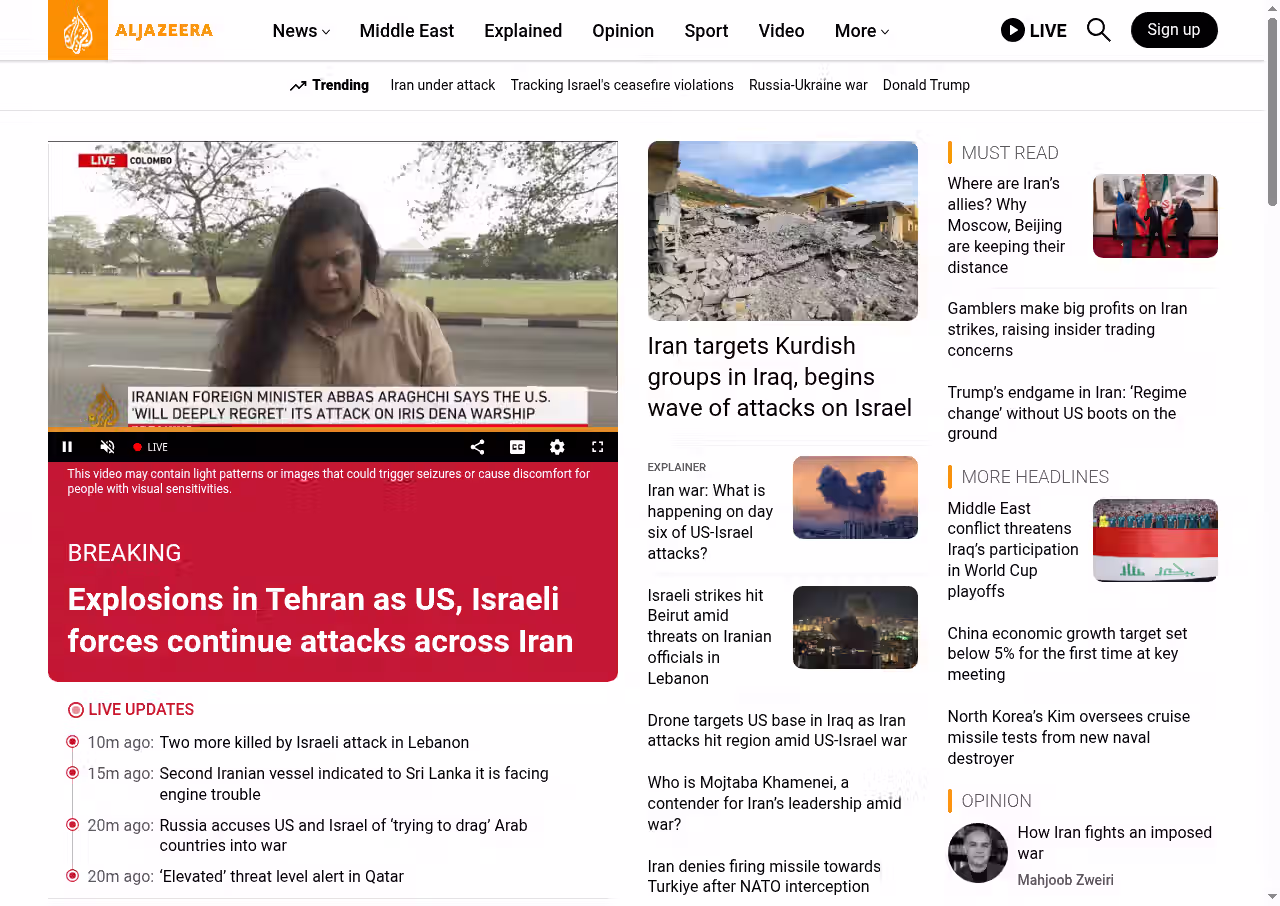Click the Trending arrow icon
The width and height of the screenshot is (1280, 906).
pos(298,86)
